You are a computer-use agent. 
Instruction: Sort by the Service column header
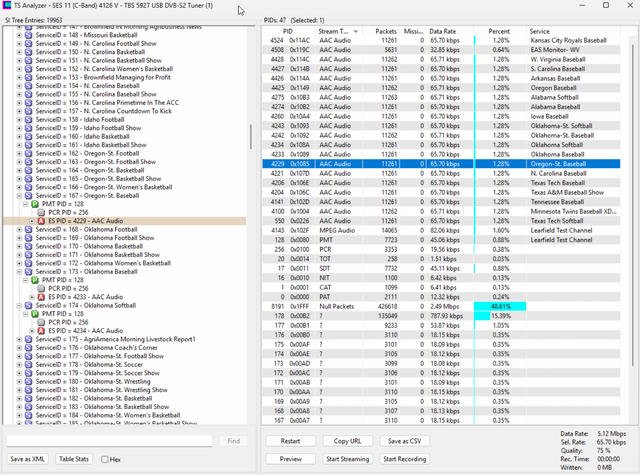tap(573, 31)
